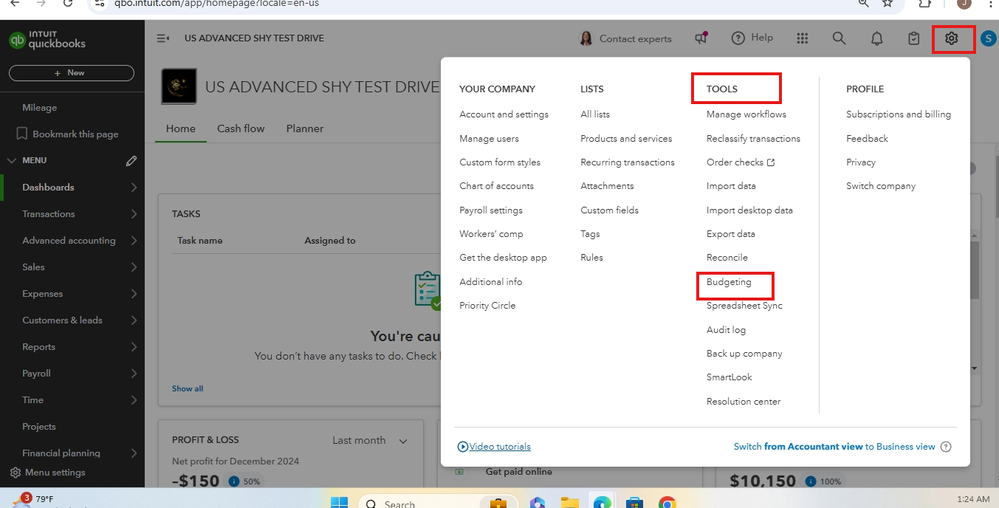Open Chrome from the taskbar

(x=667, y=502)
